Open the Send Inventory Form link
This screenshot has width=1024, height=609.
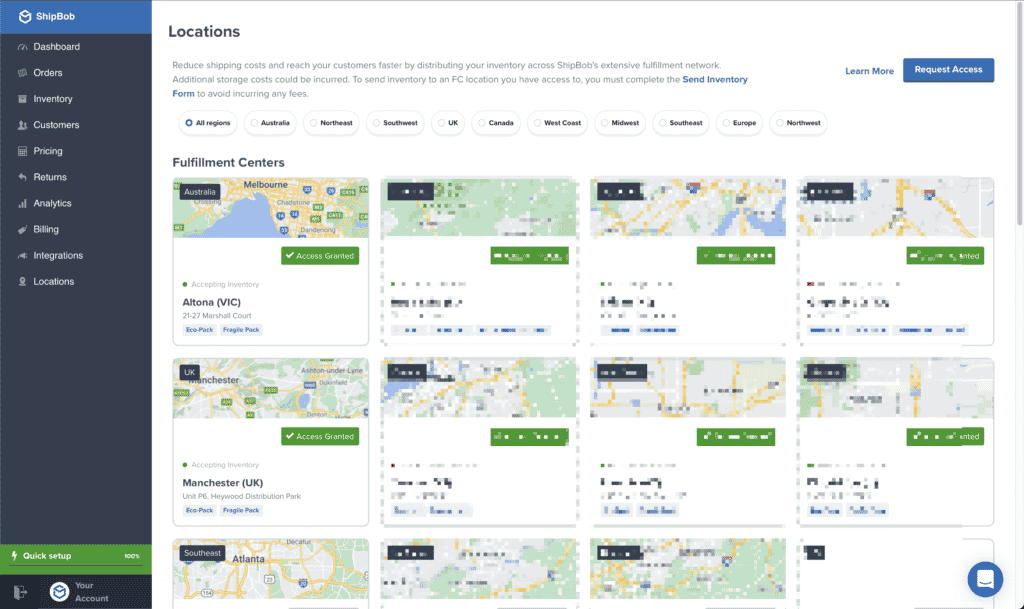tap(715, 80)
